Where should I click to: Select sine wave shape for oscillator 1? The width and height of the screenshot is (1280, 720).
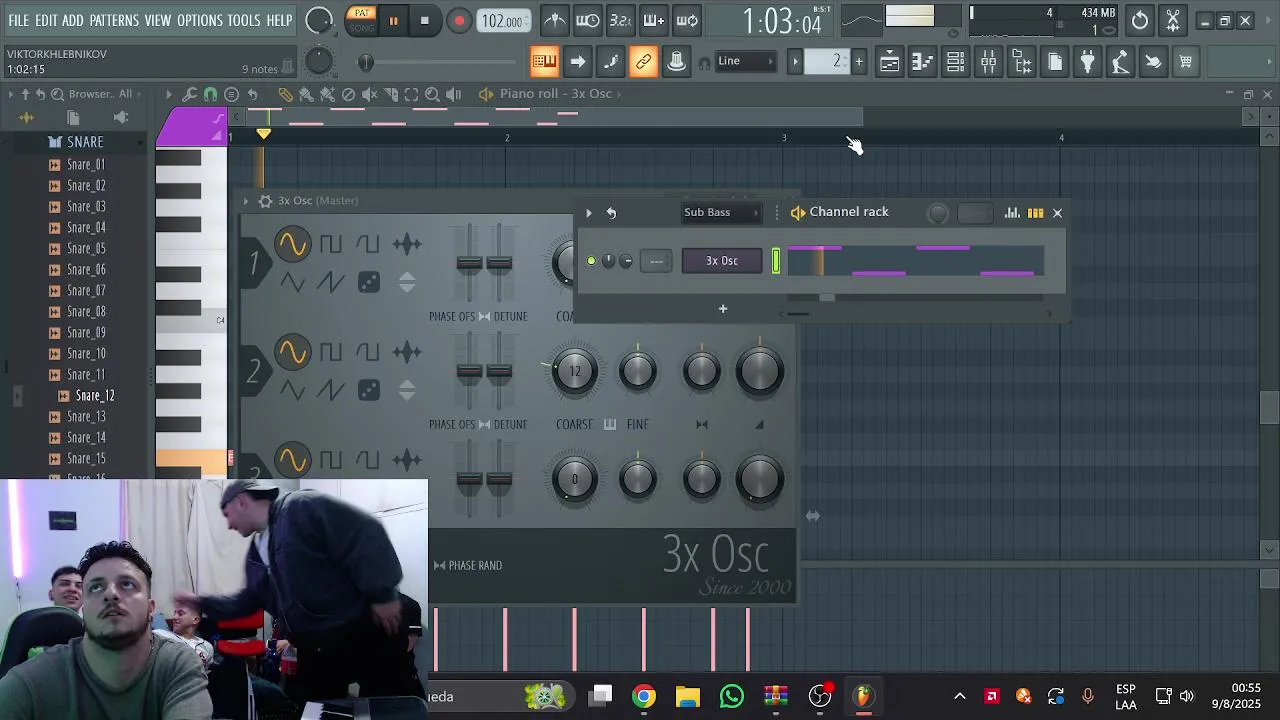pos(292,244)
